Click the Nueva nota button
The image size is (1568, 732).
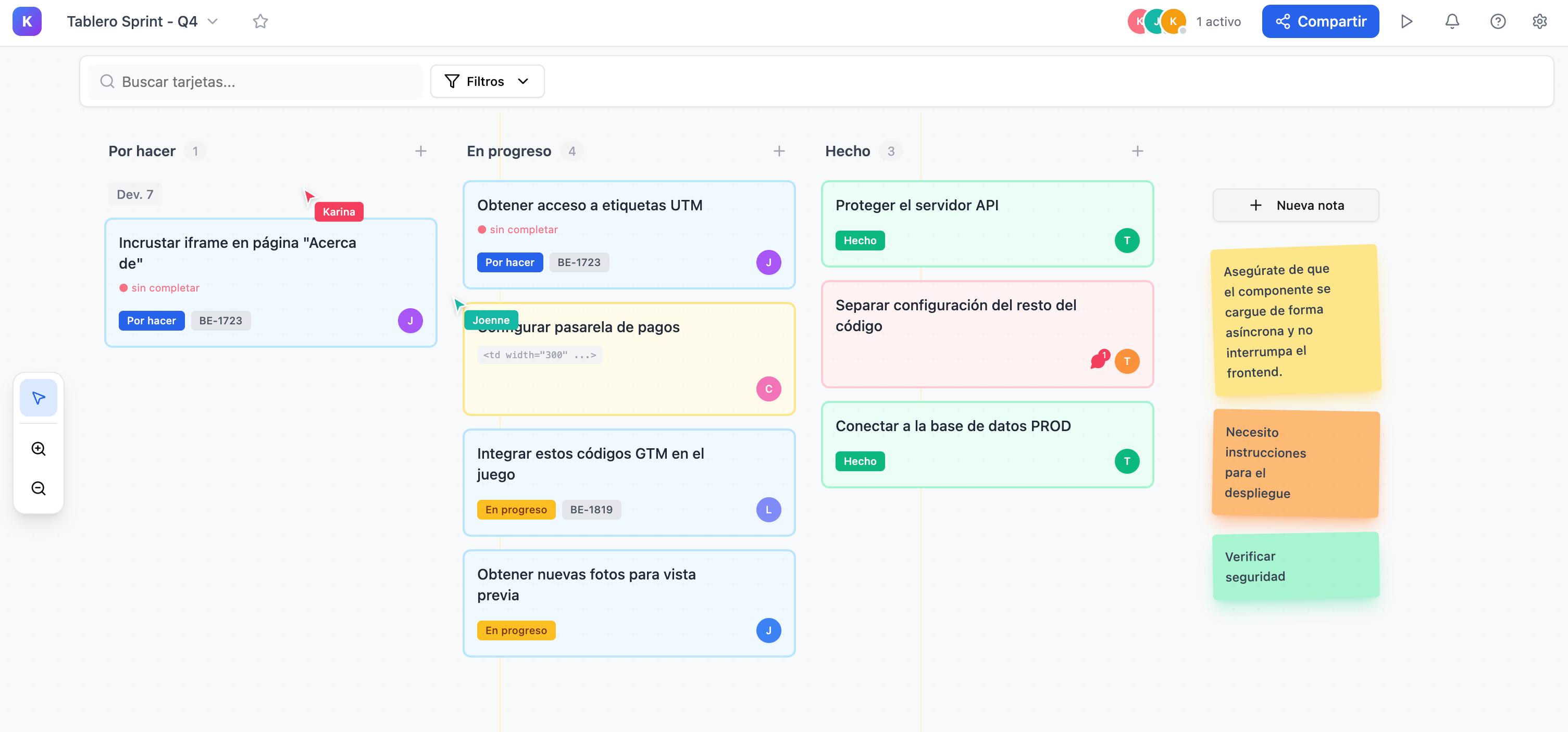coord(1296,206)
